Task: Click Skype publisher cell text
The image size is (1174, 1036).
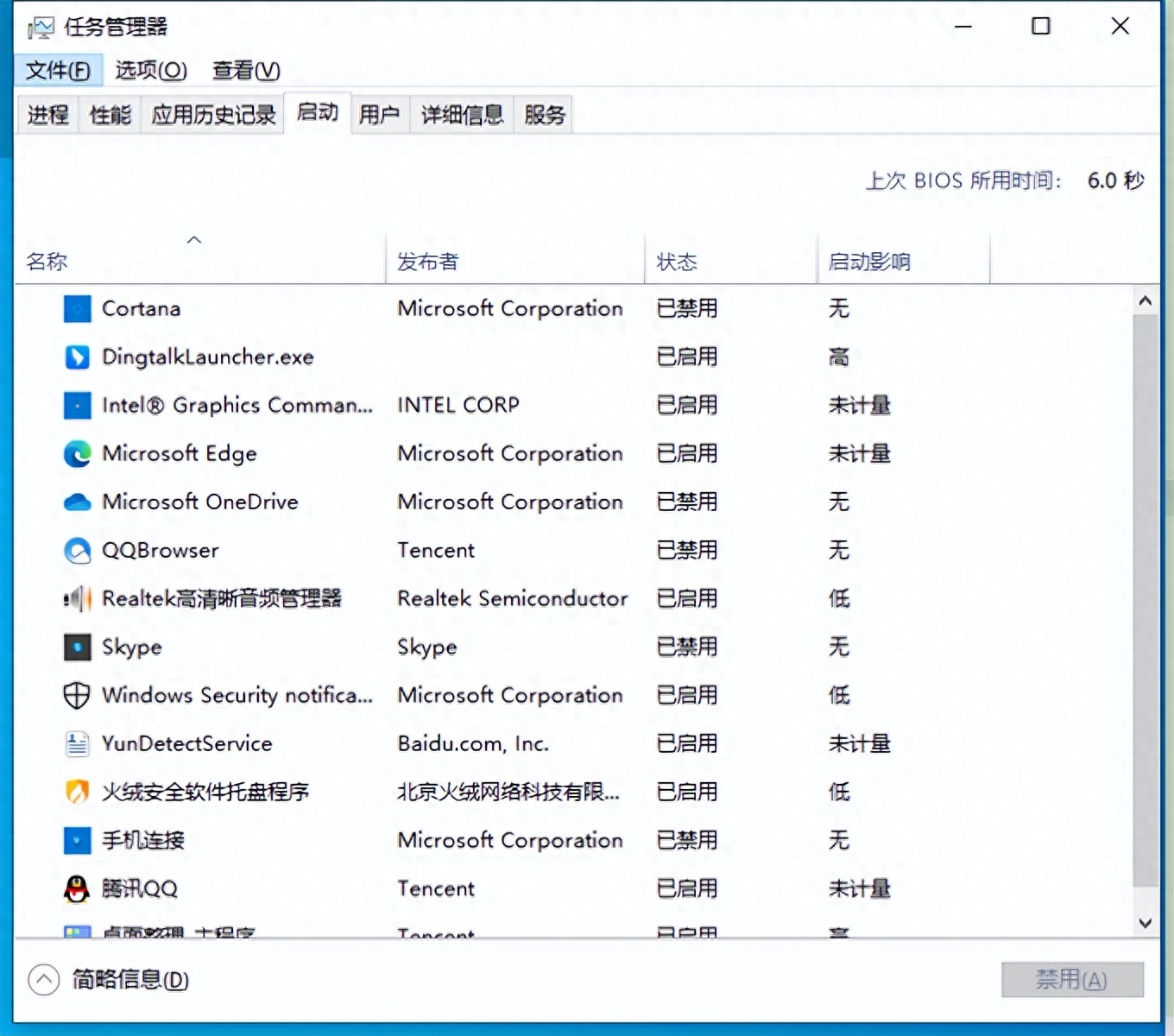Action: (x=427, y=647)
